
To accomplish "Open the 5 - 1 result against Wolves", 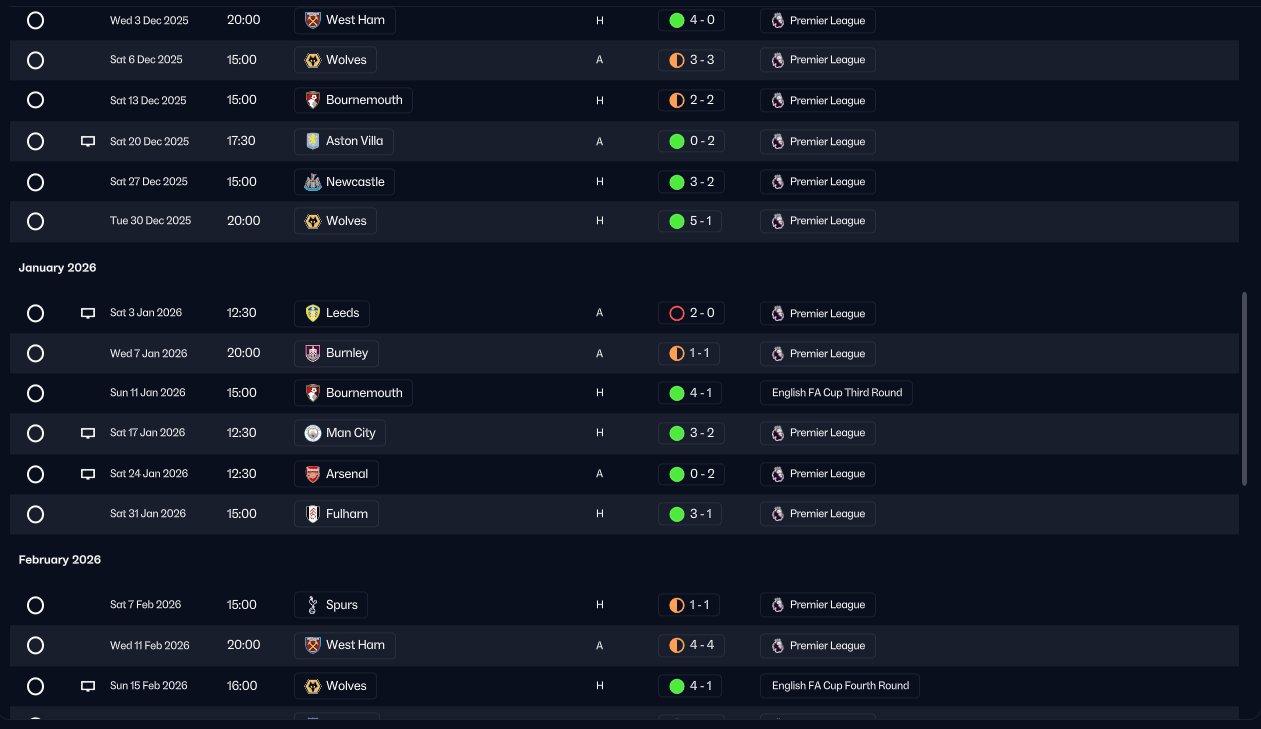I will (x=690, y=221).
